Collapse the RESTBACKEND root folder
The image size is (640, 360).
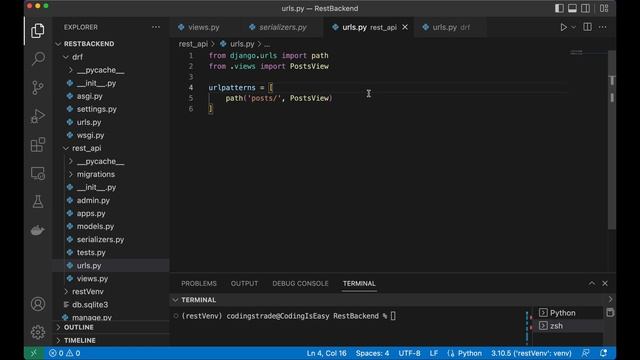pyautogui.click(x=58, y=44)
